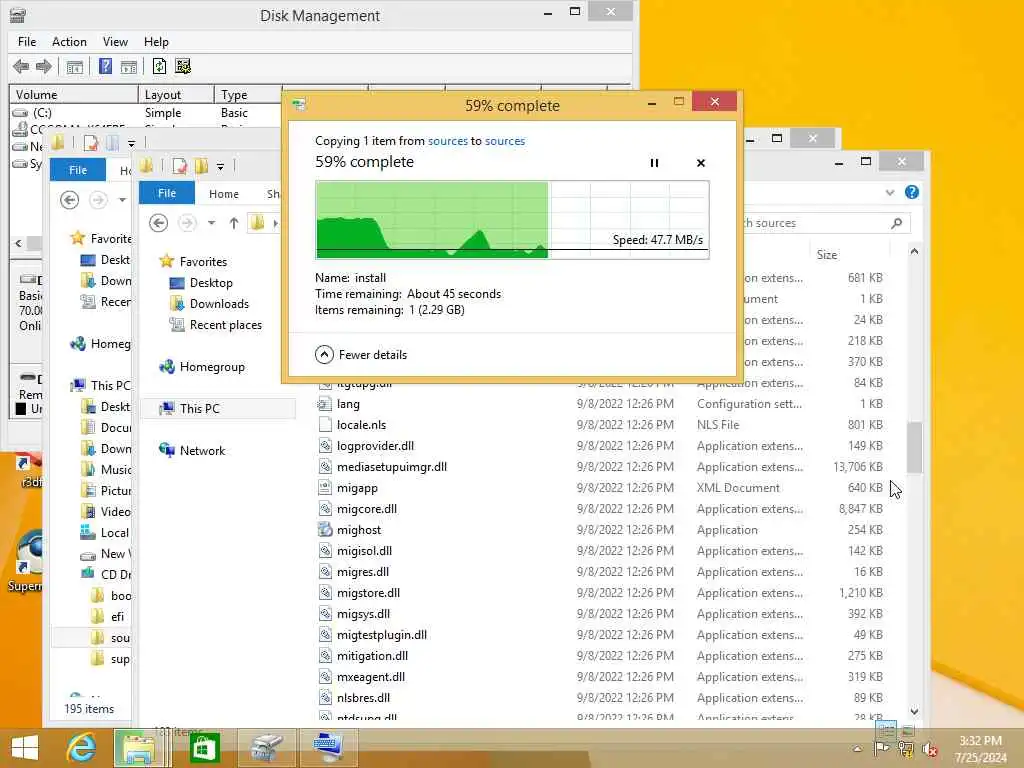Select Desktop under Favorites in front Explorer
Image resolution: width=1024 pixels, height=768 pixels.
(210, 283)
